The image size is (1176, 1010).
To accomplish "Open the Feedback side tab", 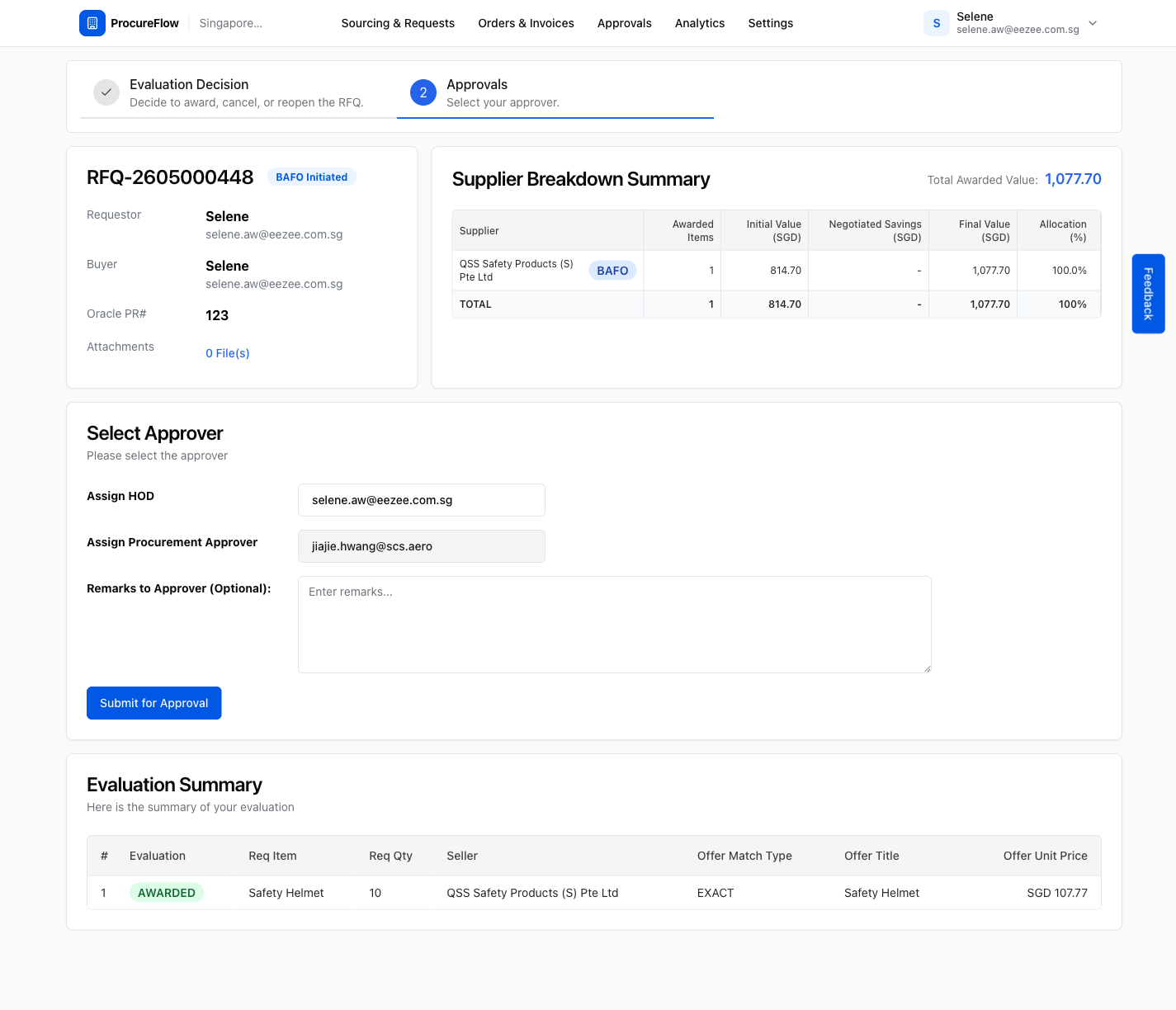I will [x=1148, y=294].
